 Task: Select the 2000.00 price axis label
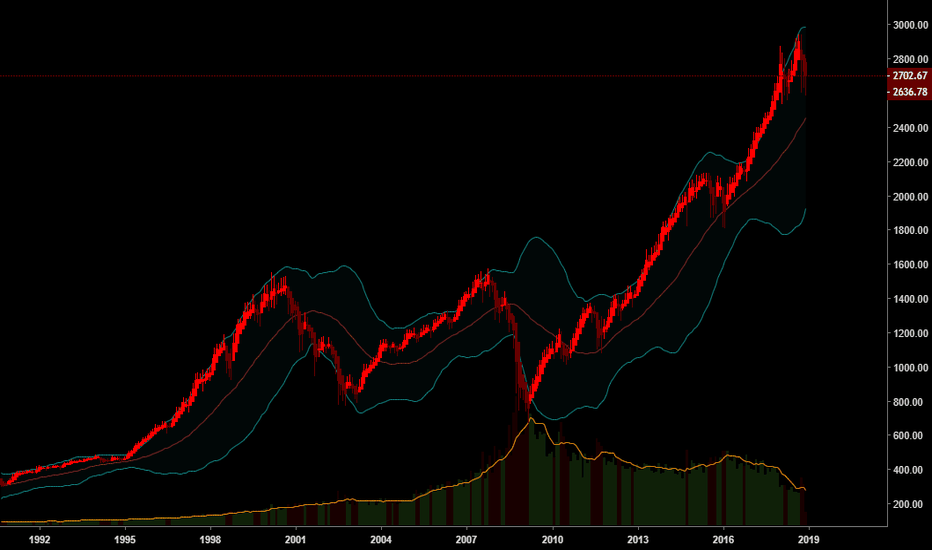(910, 197)
